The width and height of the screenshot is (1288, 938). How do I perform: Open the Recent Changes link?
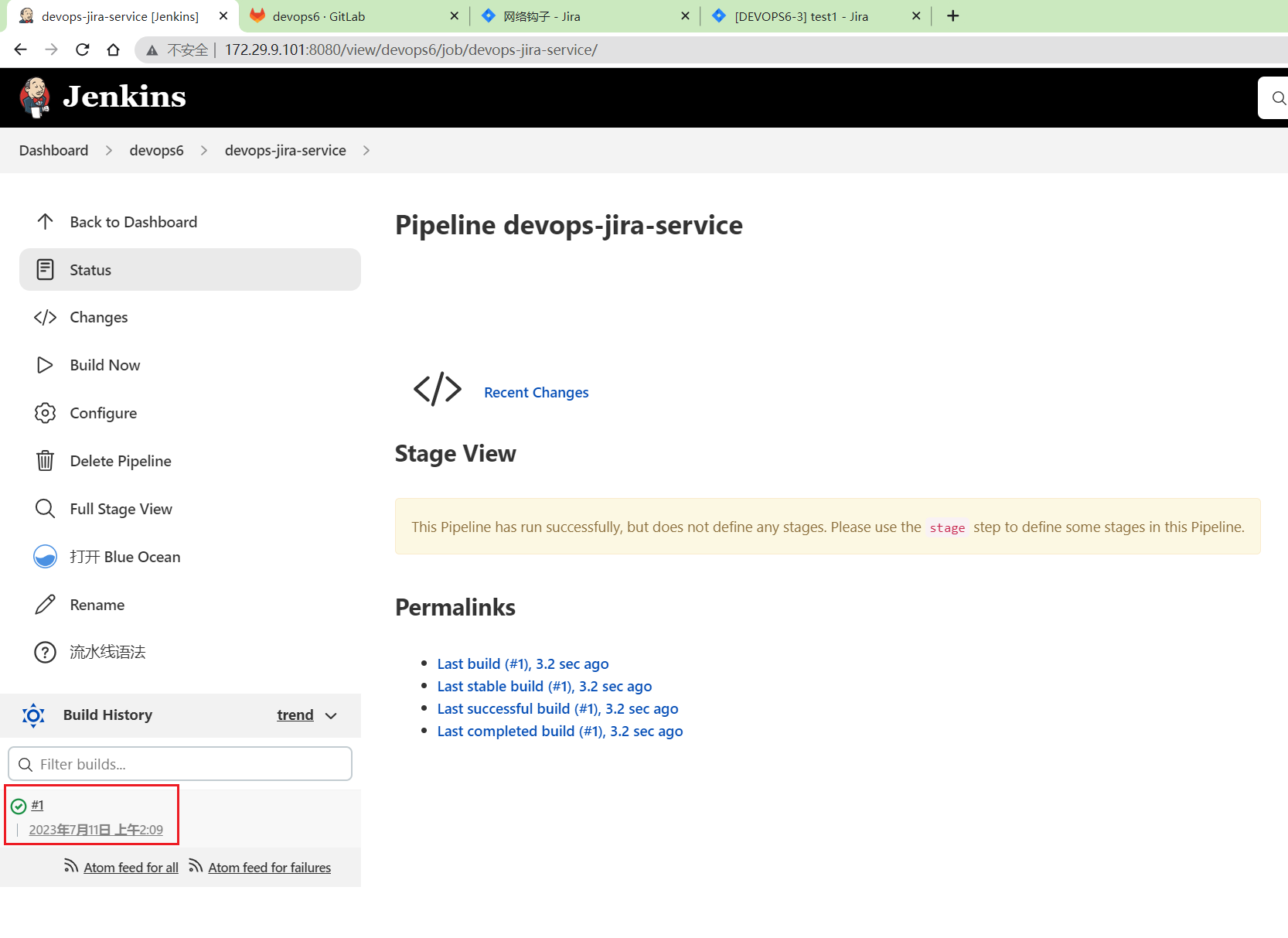536,393
